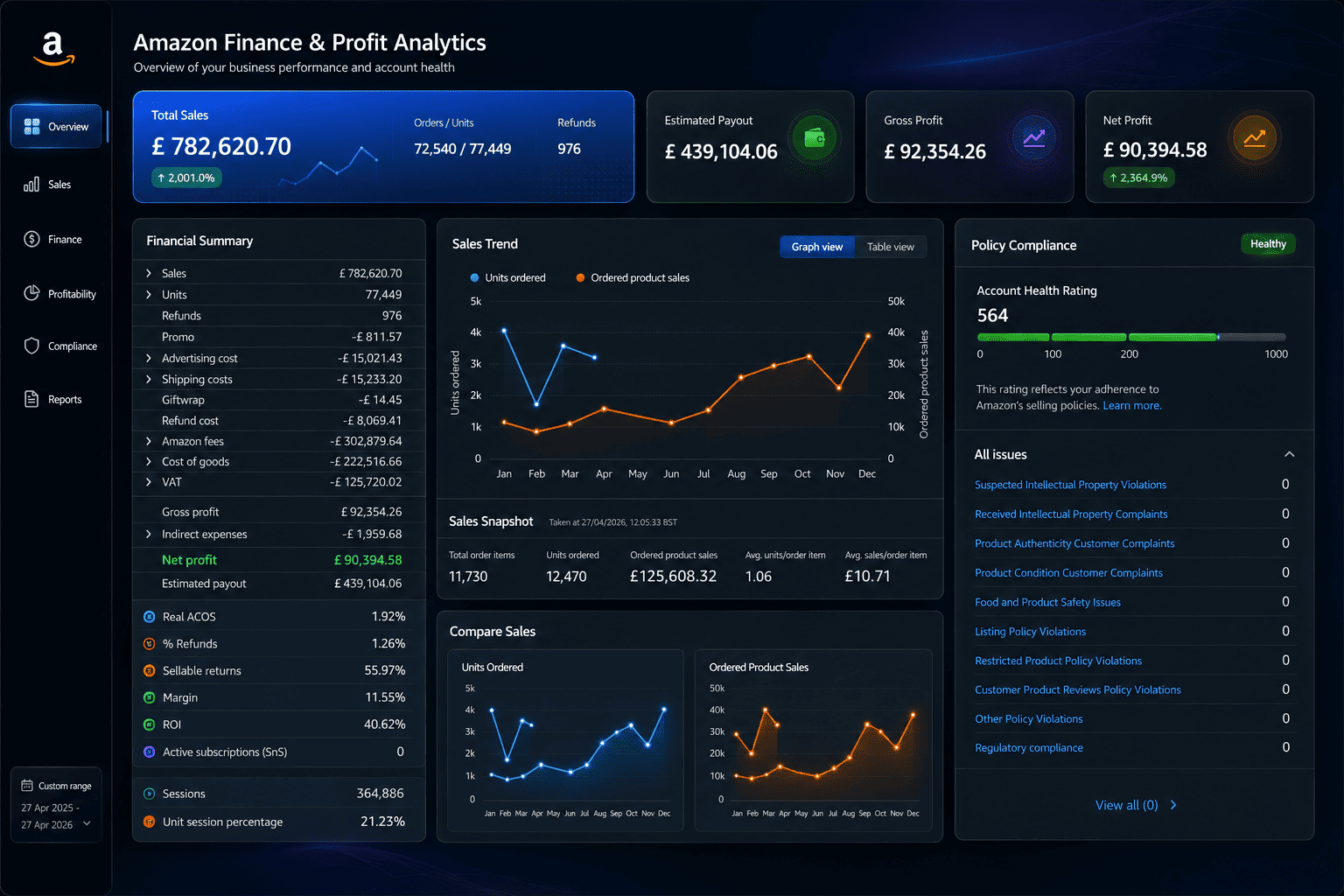This screenshot has height=896, width=1344.
Task: Click the green wallet icon on Estimated Payout
Action: pyautogui.click(x=814, y=137)
